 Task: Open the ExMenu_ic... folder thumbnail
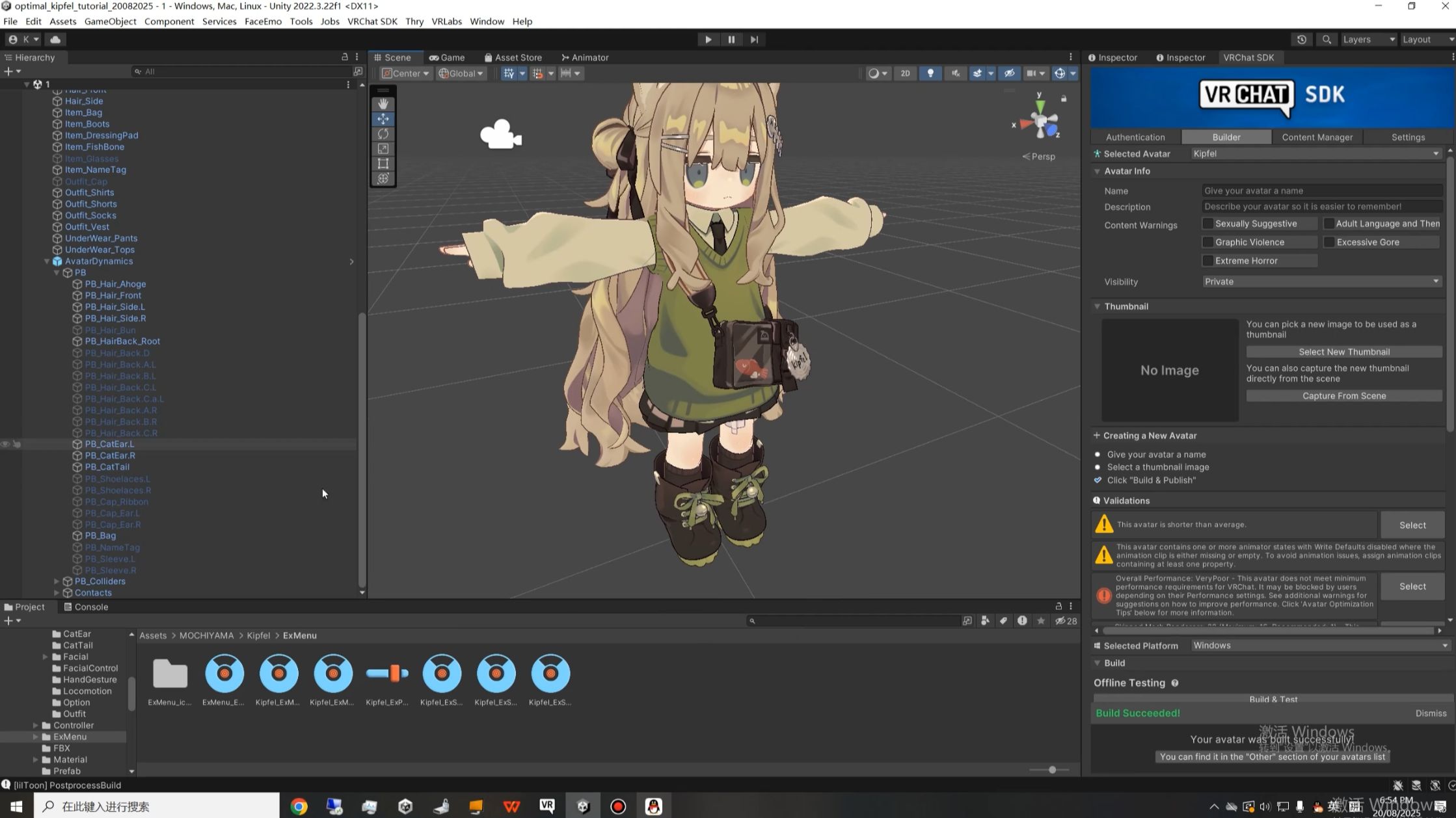click(170, 674)
